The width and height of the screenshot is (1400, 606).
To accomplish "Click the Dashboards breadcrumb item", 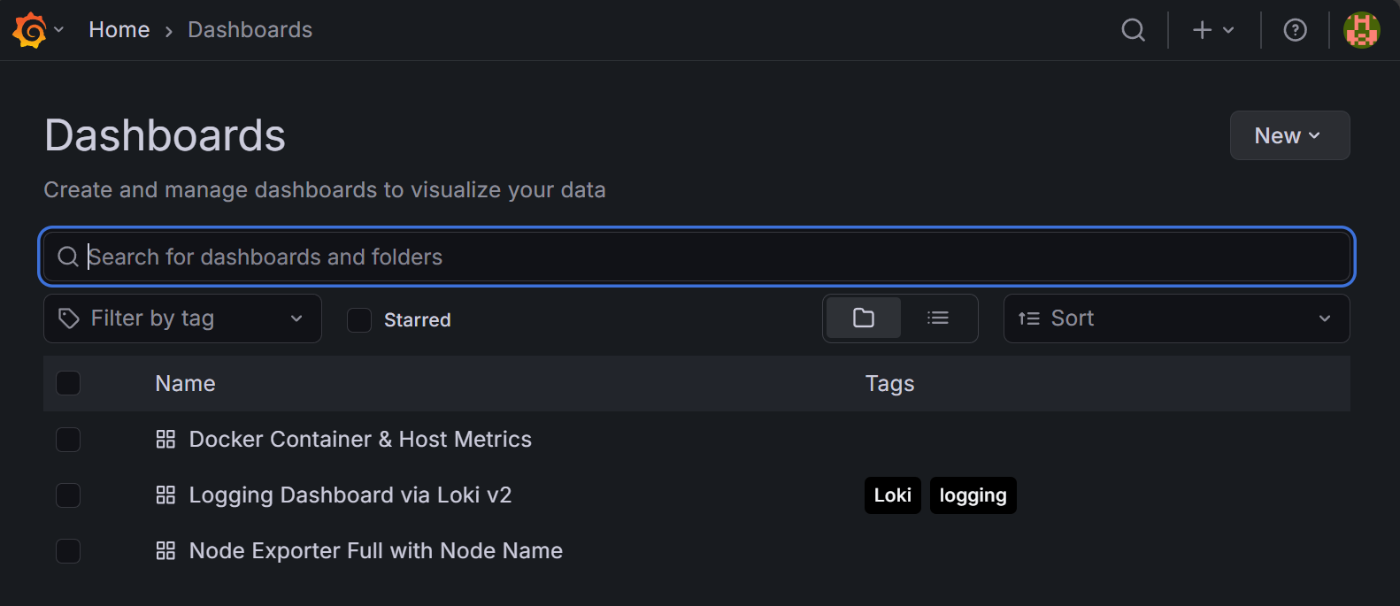I will click(x=250, y=30).
